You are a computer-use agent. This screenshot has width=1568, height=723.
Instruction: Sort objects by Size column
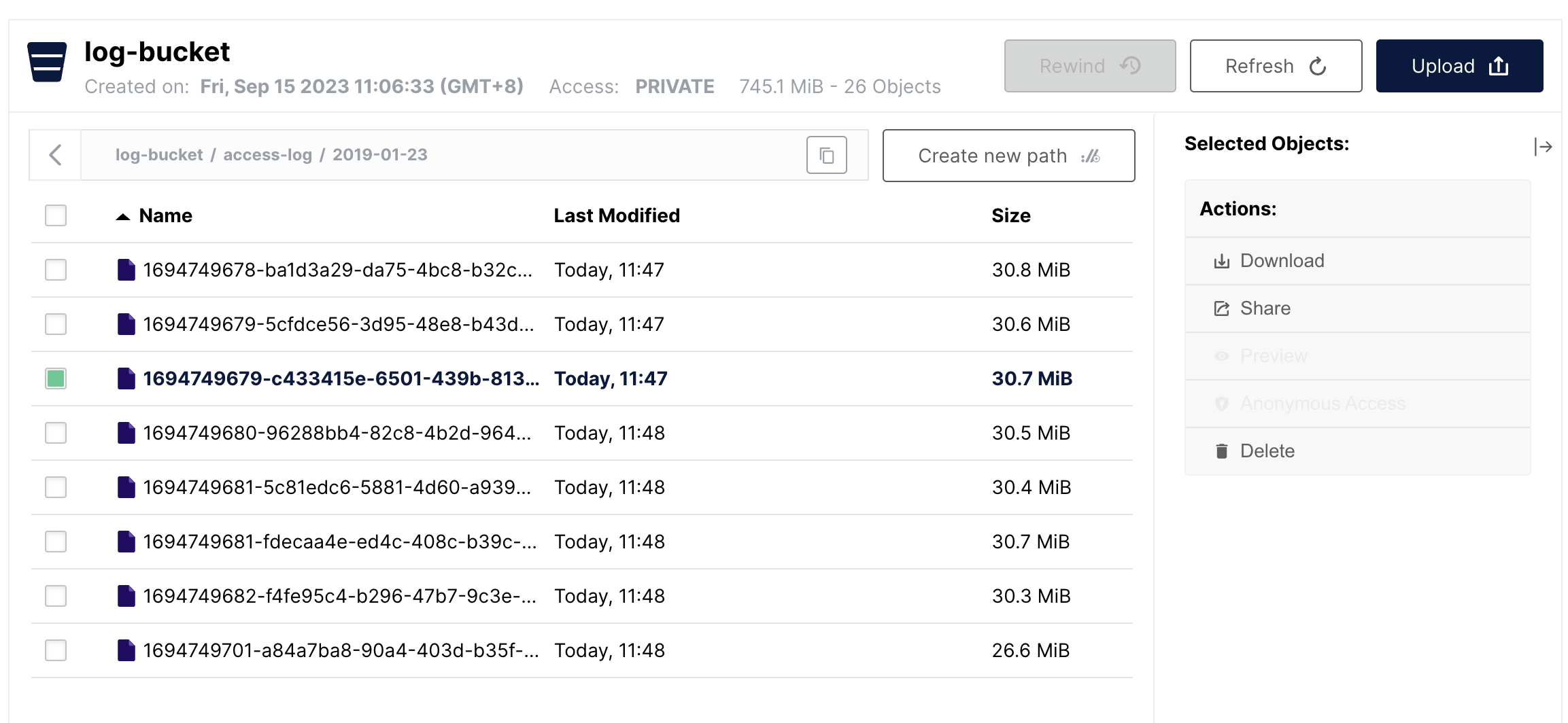point(1011,215)
